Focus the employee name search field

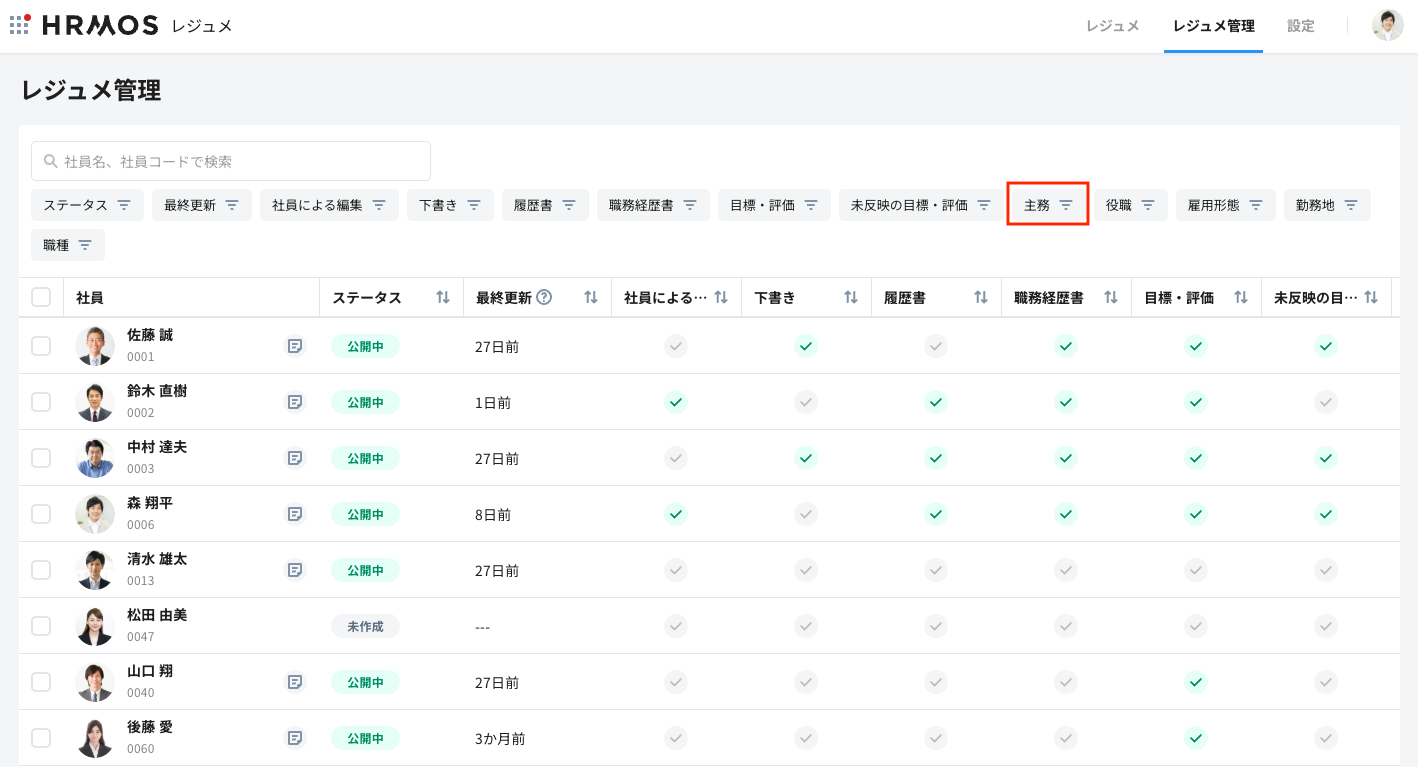(x=231, y=161)
